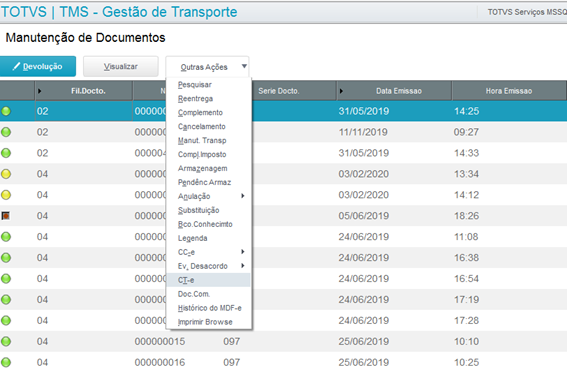Click the yellow status icon at 13:34
Screen dimensions: 567x372
6,174
